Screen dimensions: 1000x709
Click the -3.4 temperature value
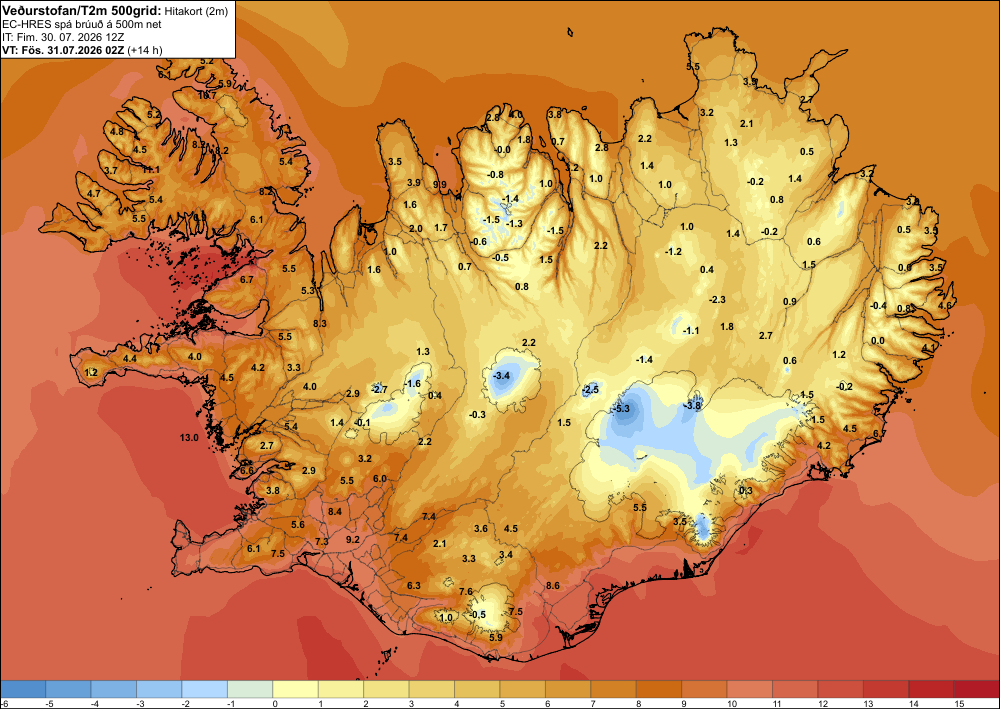click(502, 376)
